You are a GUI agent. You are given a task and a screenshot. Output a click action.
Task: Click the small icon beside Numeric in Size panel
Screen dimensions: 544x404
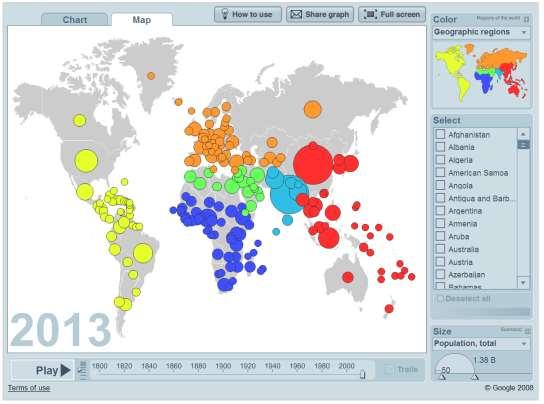(x=527, y=331)
